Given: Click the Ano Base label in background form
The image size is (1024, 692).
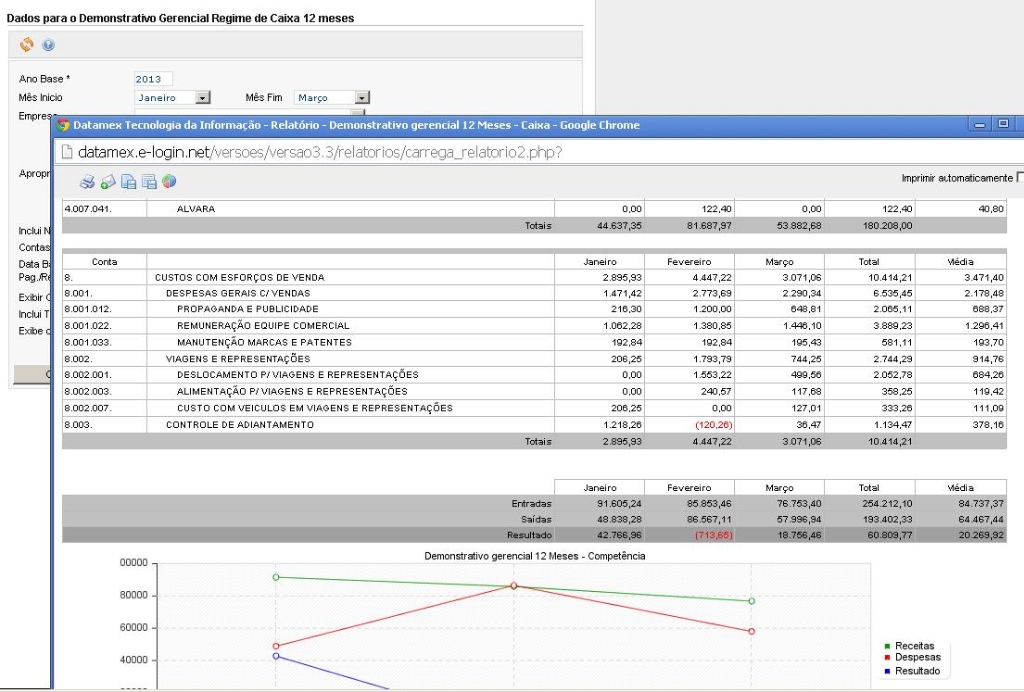Looking at the screenshot, I should point(44,79).
